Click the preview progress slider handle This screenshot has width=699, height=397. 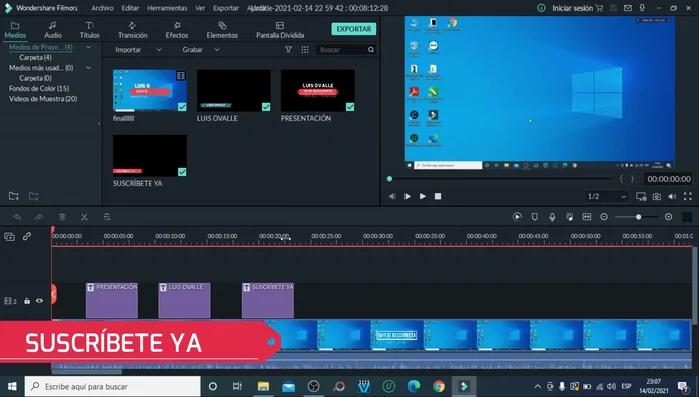[x=389, y=179]
